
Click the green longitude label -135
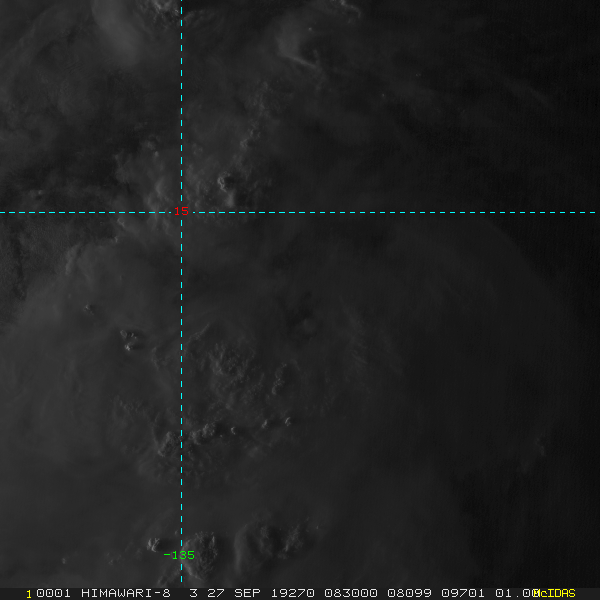(179, 555)
